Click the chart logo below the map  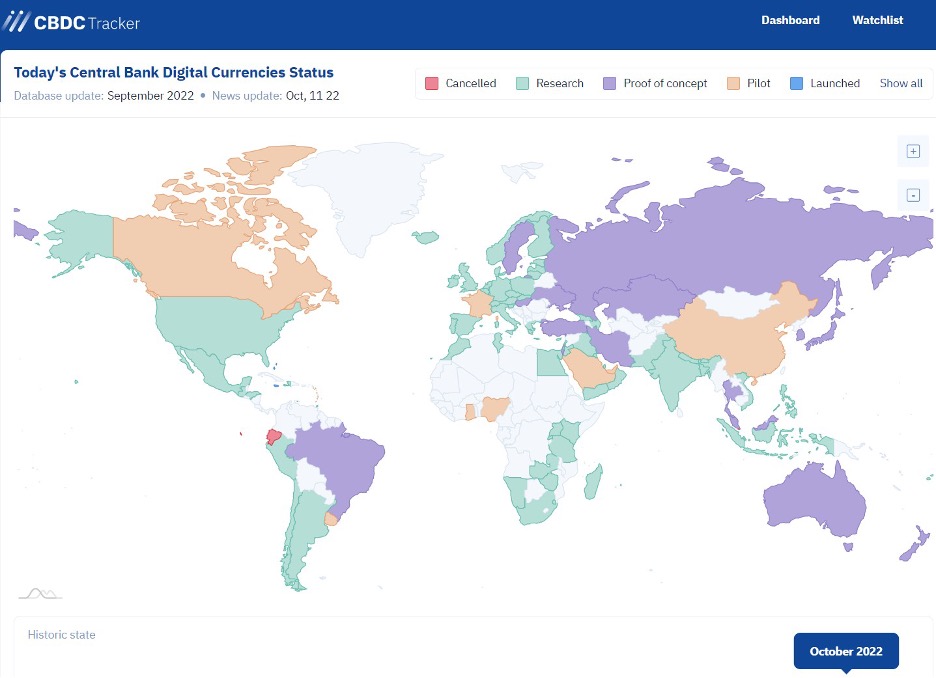40,593
